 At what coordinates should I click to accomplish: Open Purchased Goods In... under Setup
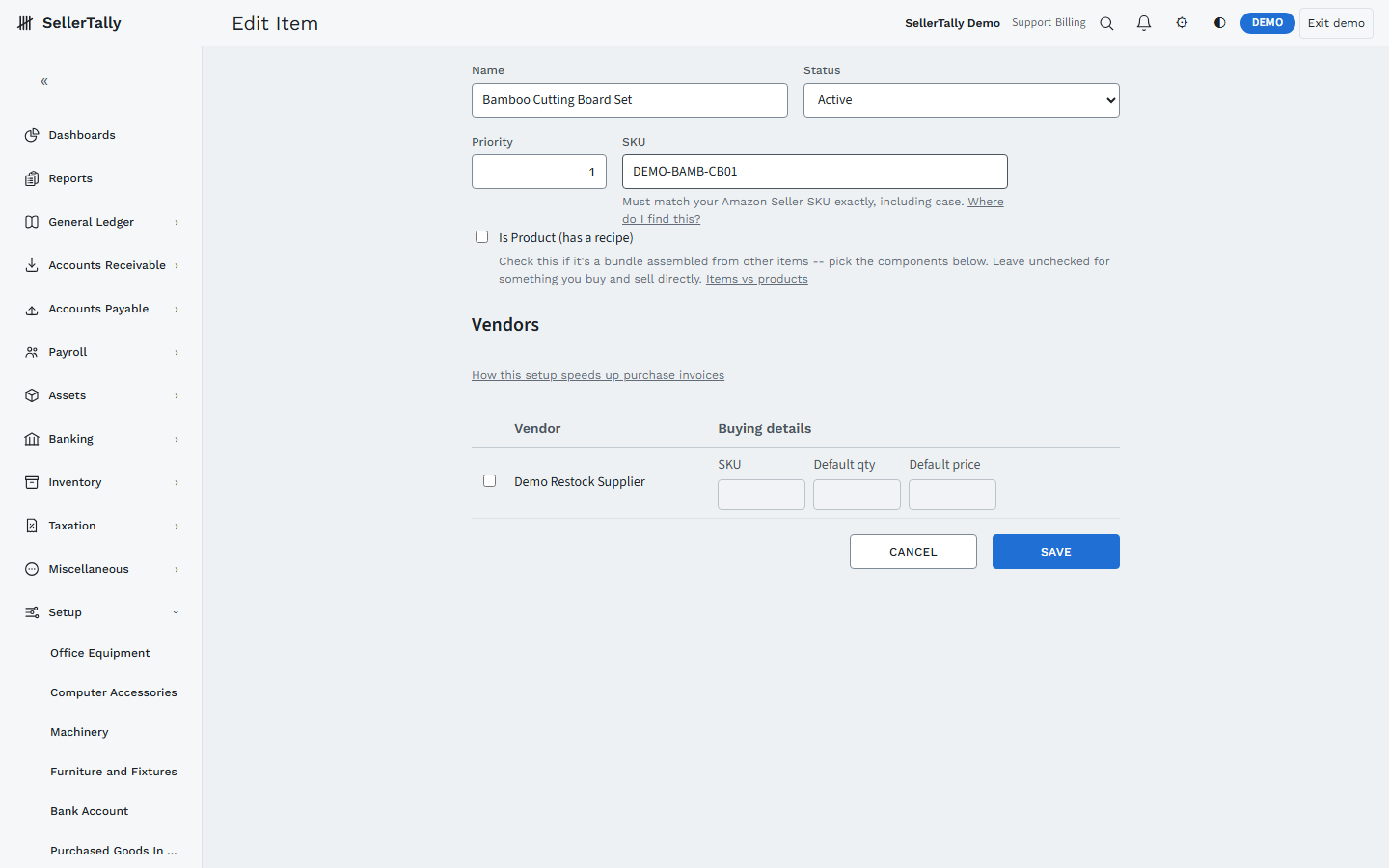click(x=114, y=851)
